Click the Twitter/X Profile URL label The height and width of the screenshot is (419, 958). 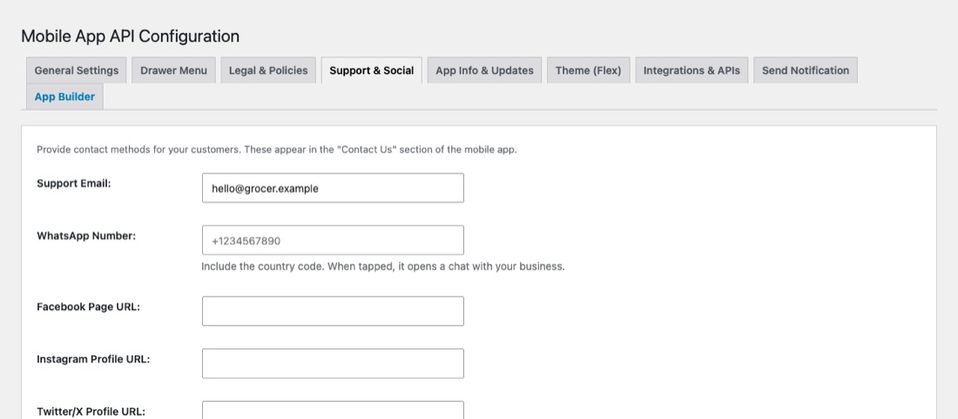(x=91, y=412)
